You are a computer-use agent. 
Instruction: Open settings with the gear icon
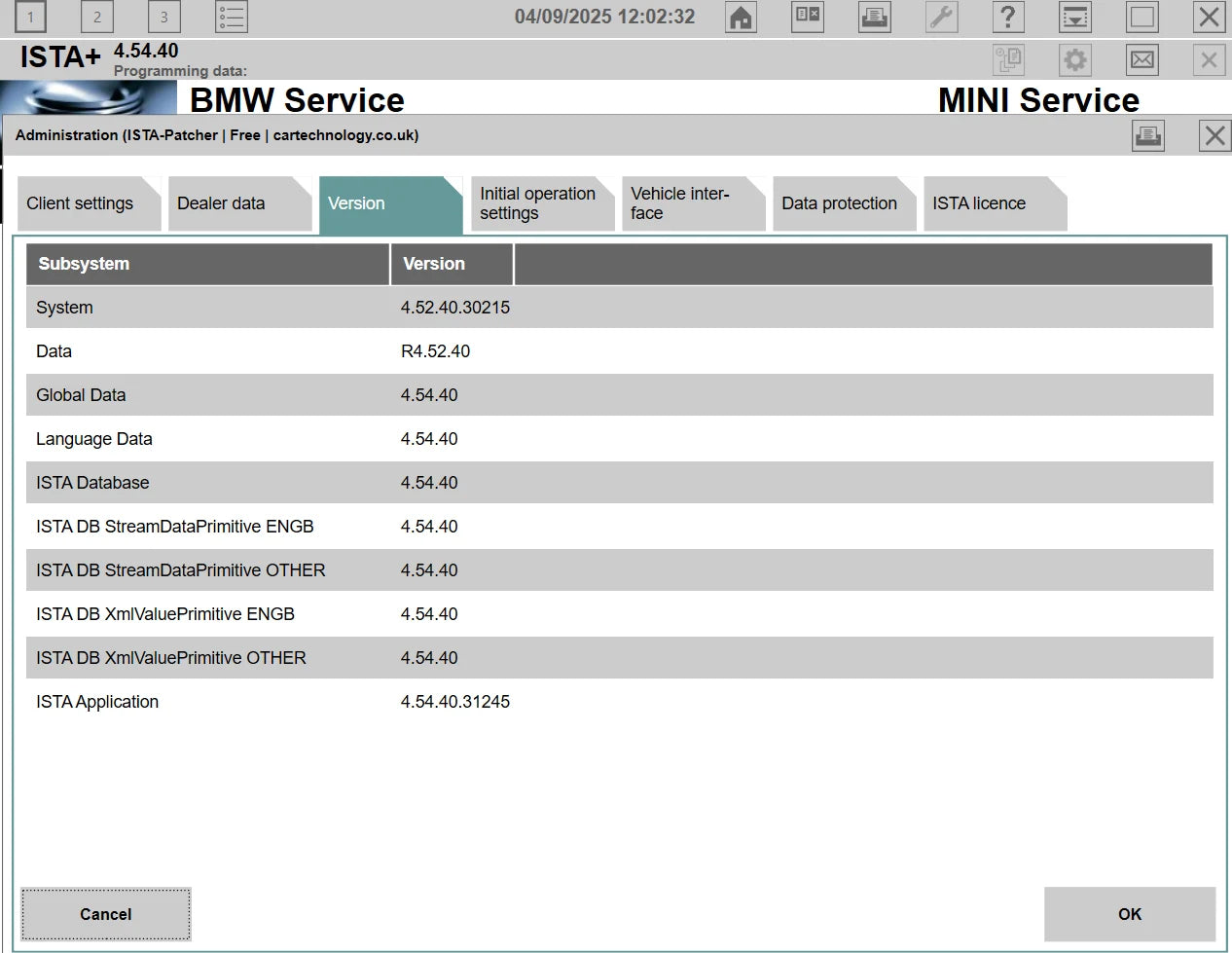(x=1074, y=59)
